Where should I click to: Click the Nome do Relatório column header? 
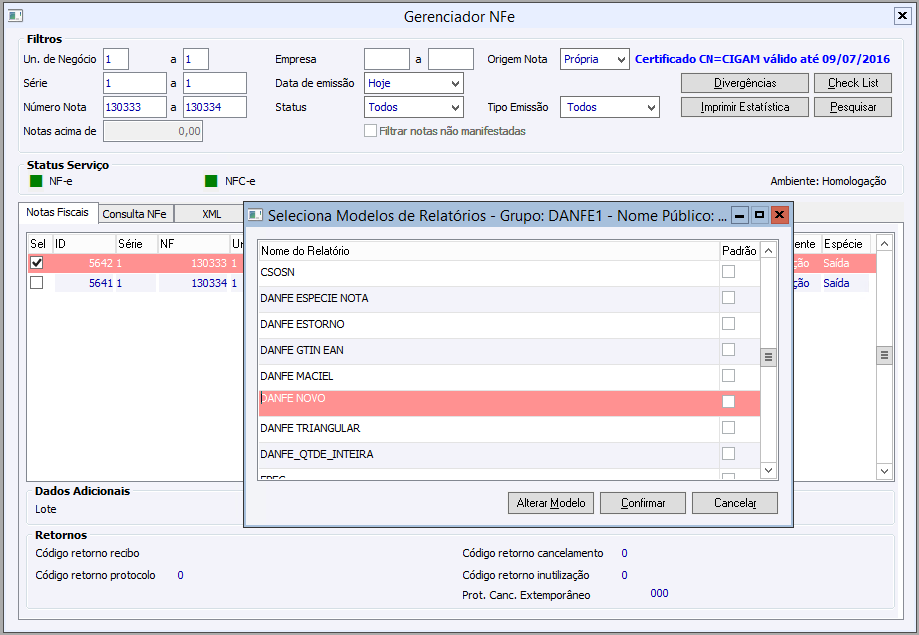489,251
